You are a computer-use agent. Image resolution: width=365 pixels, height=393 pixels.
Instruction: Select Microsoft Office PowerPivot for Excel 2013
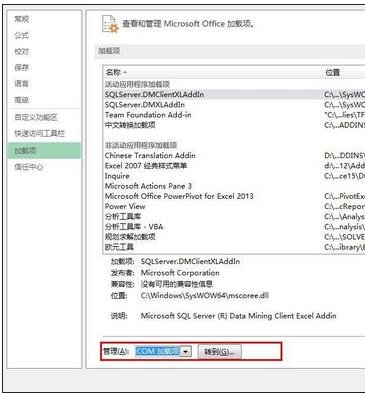click(x=234, y=196)
